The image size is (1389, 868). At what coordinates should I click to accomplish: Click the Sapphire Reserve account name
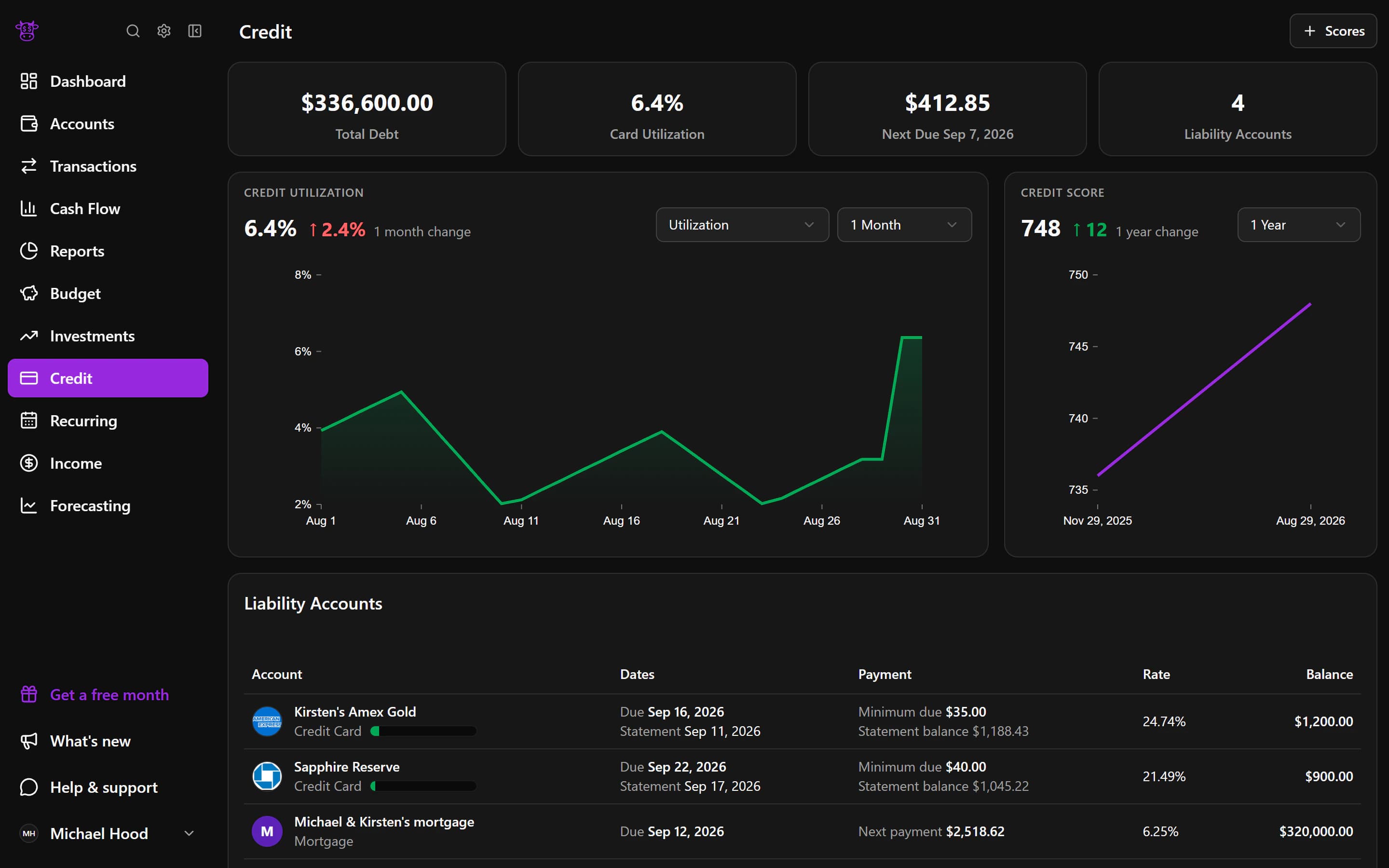(x=347, y=767)
